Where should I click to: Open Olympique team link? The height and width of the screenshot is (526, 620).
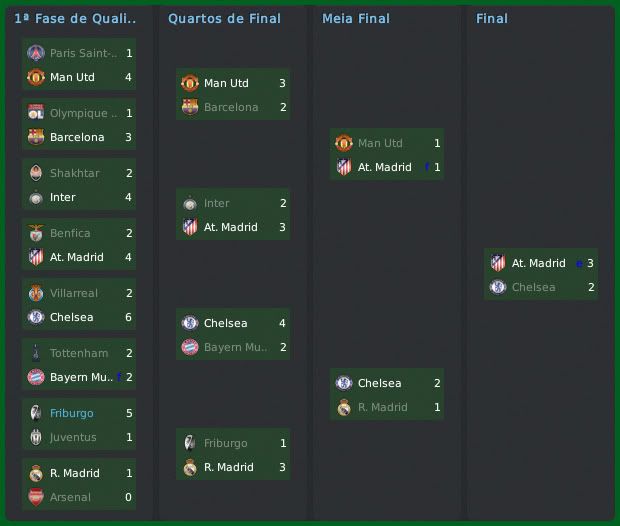[84, 113]
